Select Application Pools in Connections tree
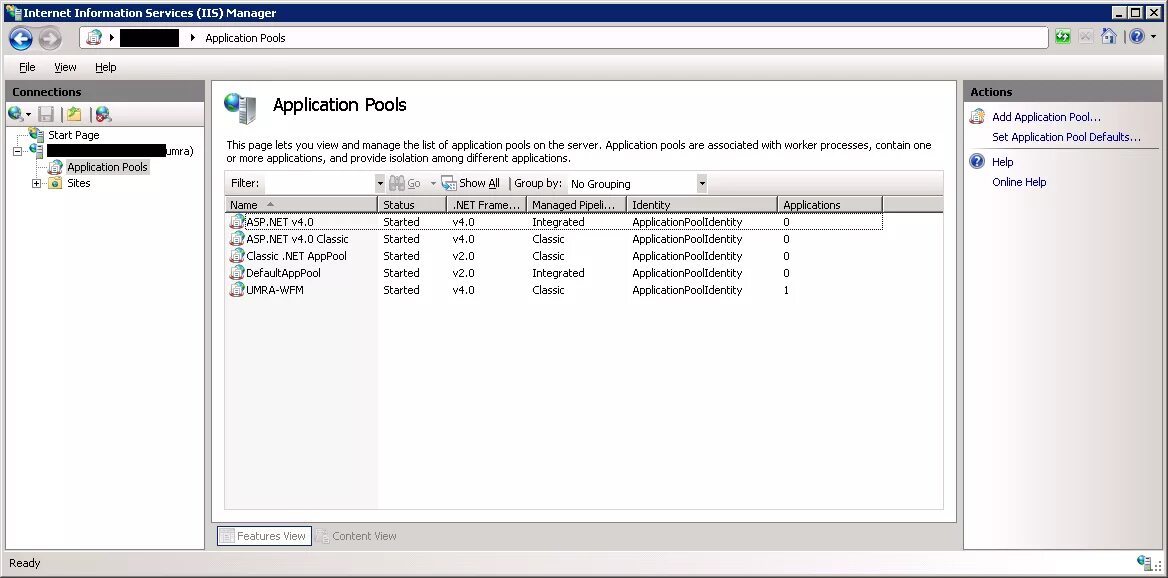The height and width of the screenshot is (578, 1168). 107,167
